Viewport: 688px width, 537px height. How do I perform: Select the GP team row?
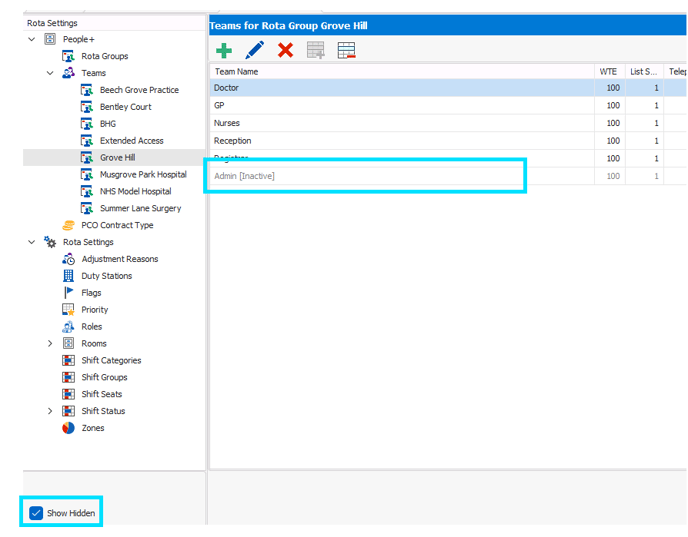(x=448, y=105)
